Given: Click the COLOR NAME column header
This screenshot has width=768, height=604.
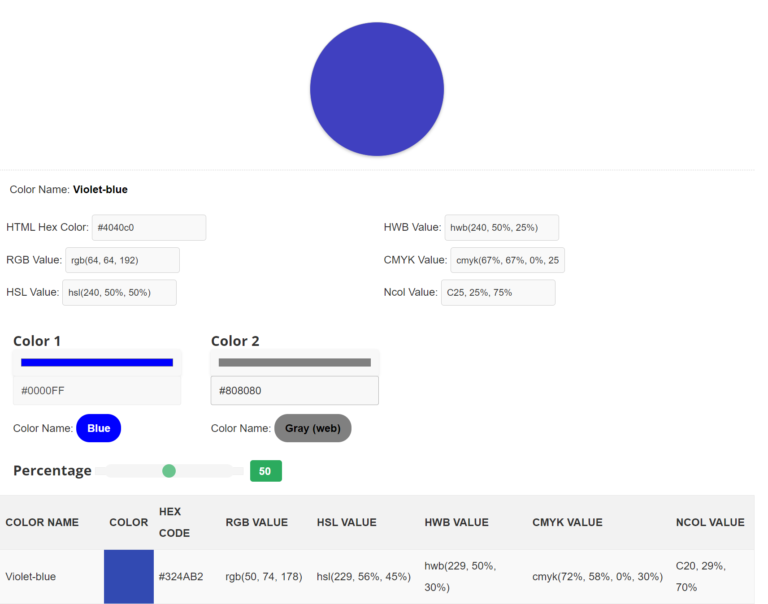Looking at the screenshot, I should [42, 522].
